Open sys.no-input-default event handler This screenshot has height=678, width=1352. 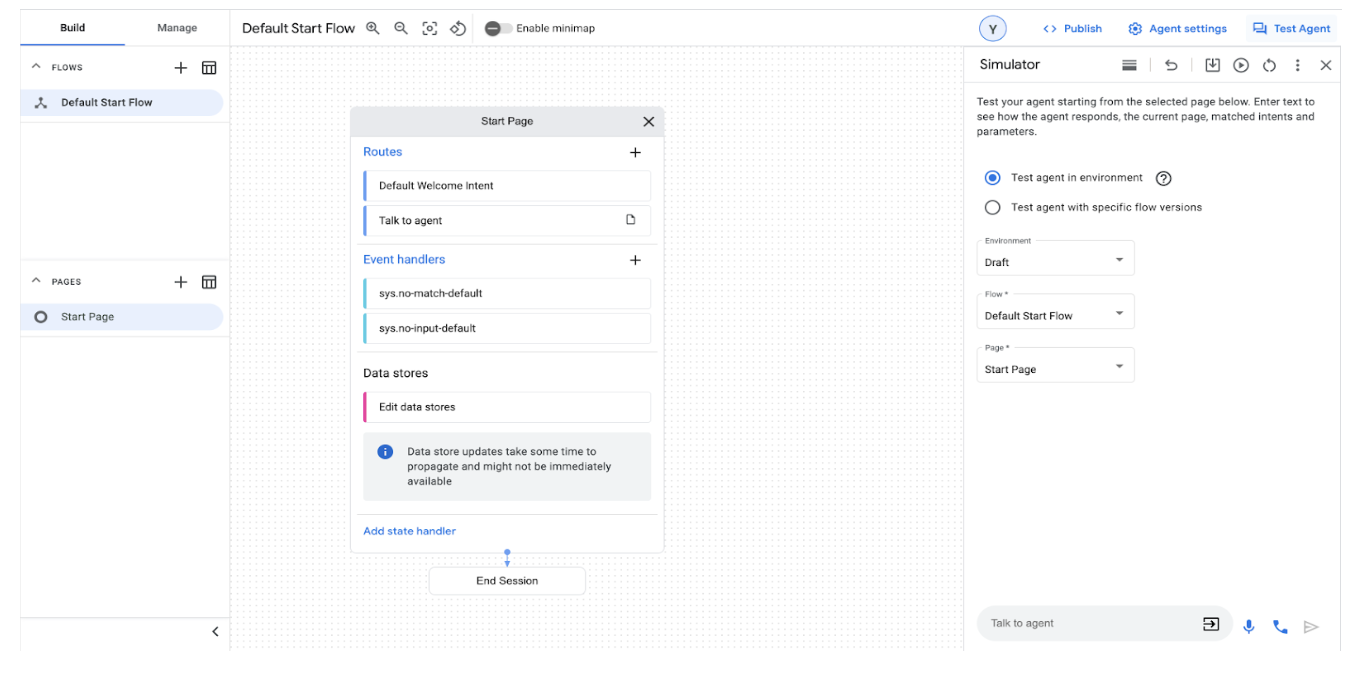click(x=507, y=328)
